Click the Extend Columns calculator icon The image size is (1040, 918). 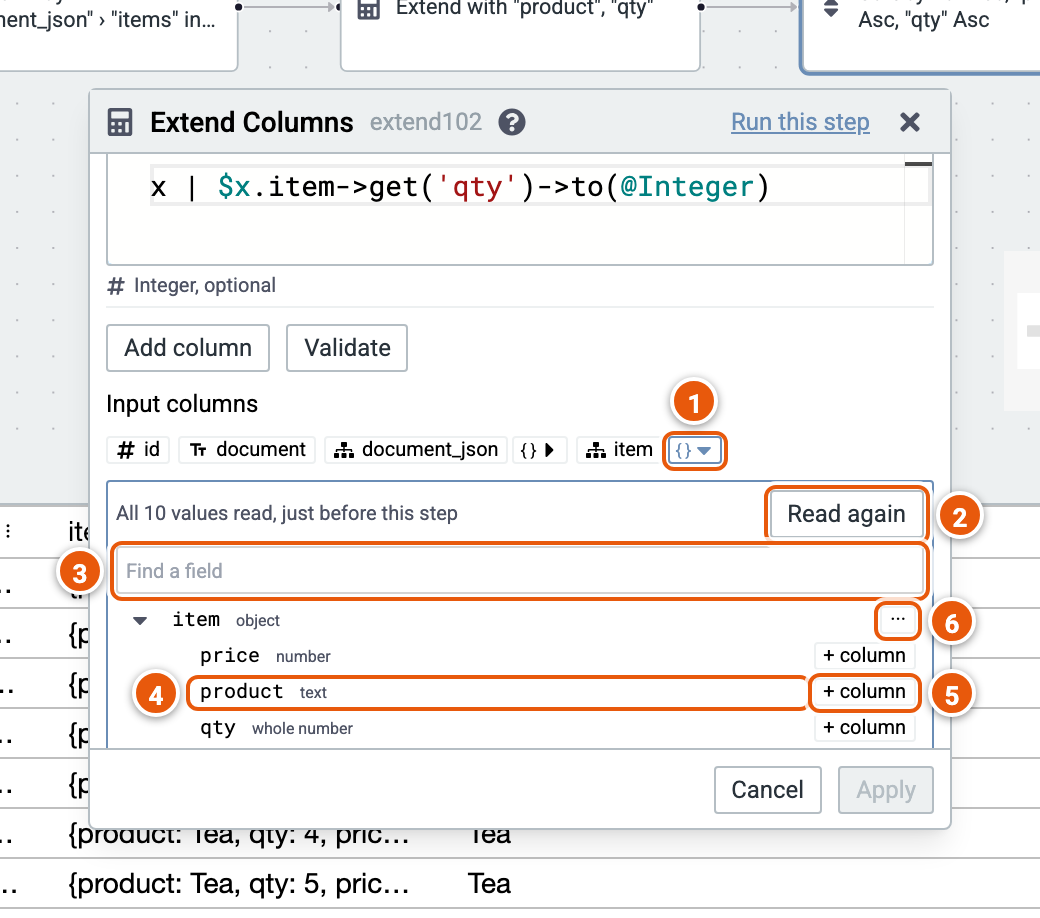pos(120,123)
